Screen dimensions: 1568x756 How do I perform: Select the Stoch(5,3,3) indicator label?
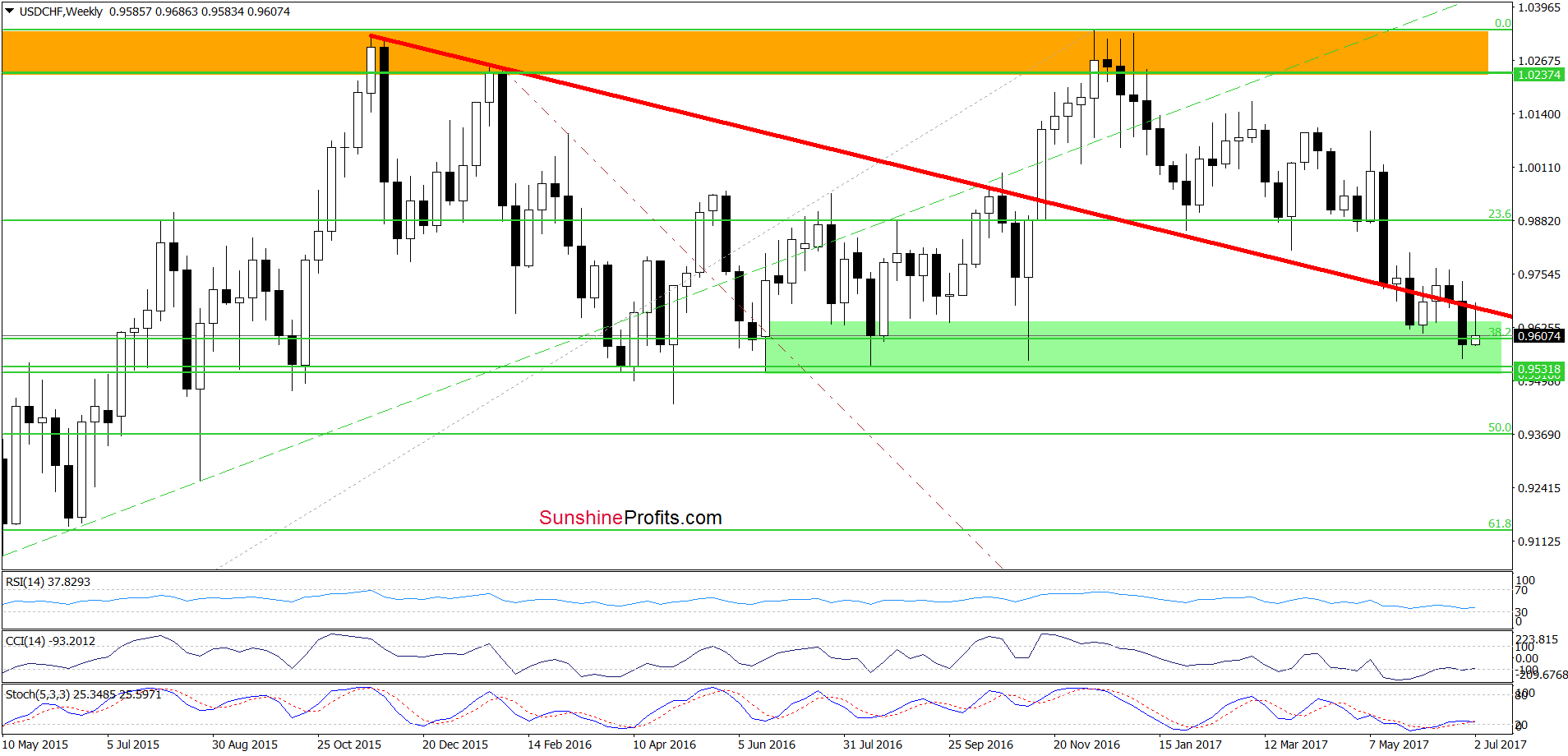click(84, 694)
